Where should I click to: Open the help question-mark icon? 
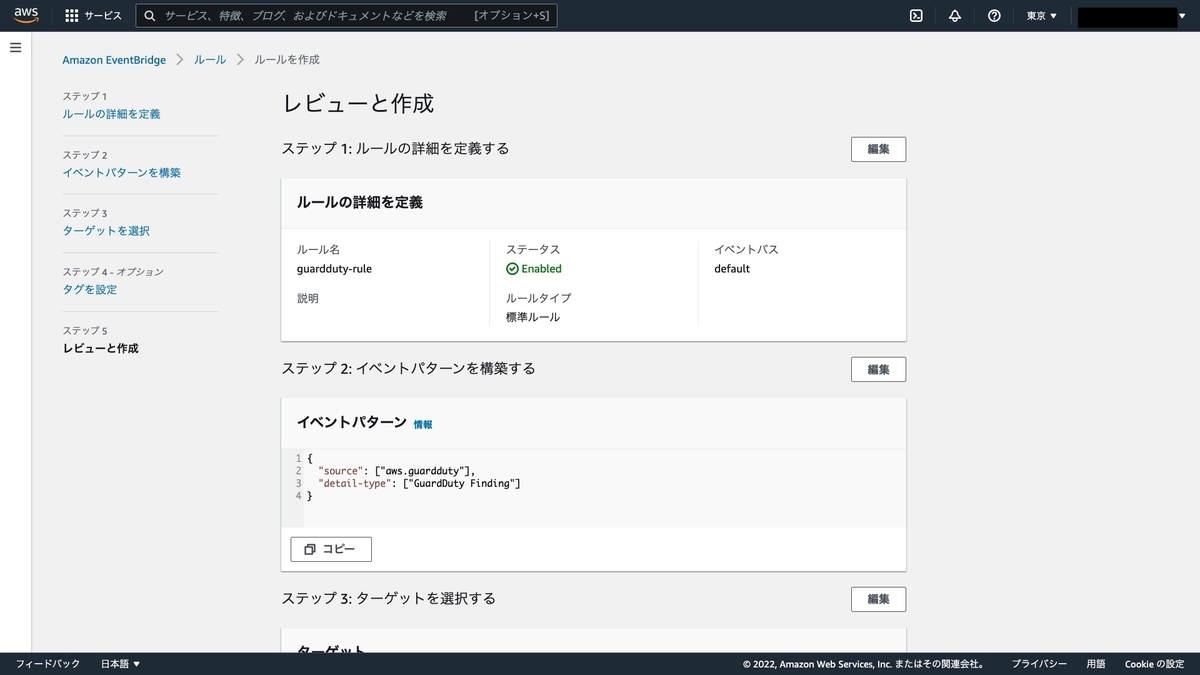[x=992, y=15]
